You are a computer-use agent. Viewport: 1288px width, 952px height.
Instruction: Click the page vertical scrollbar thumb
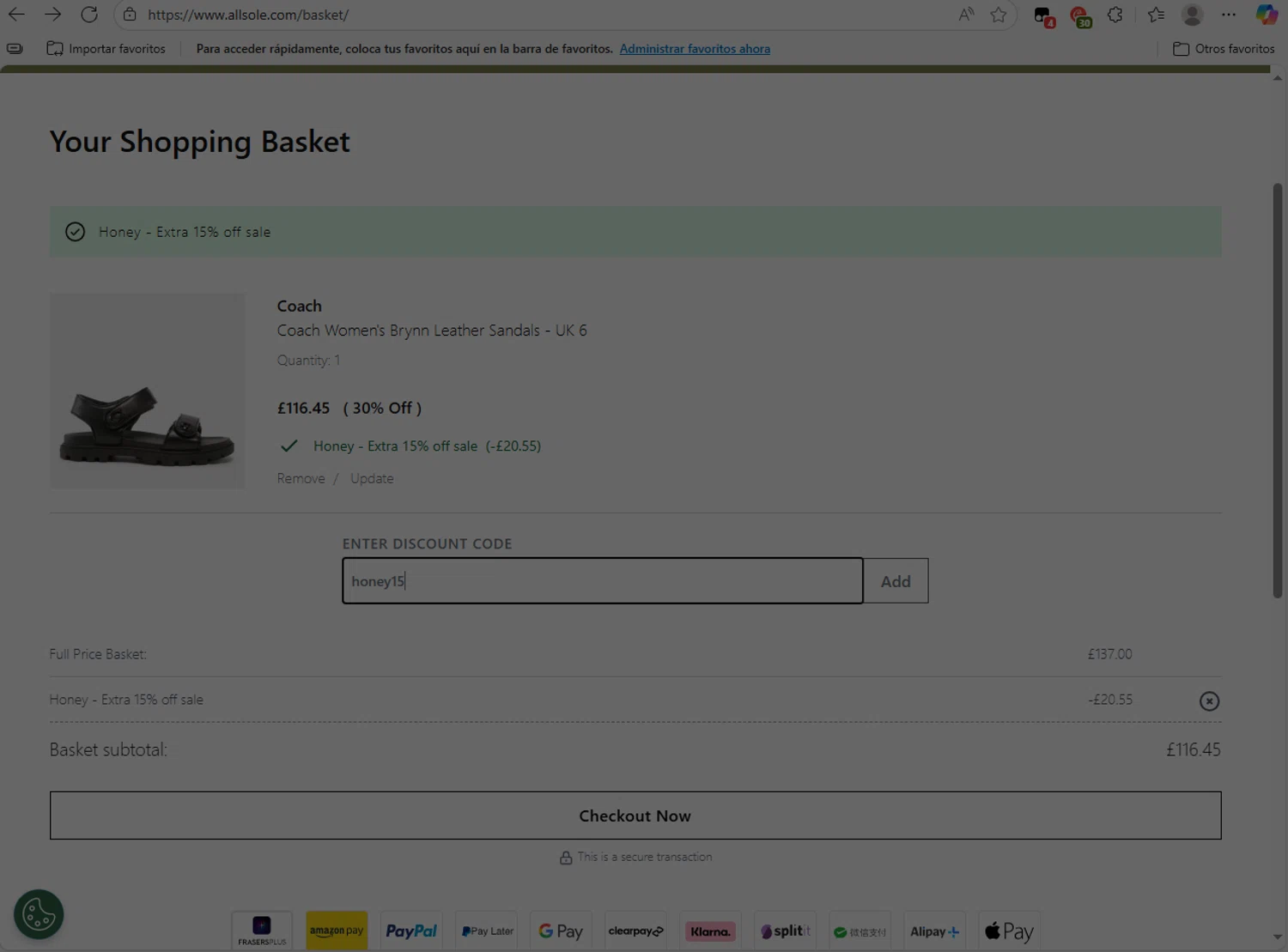[x=1278, y=391]
